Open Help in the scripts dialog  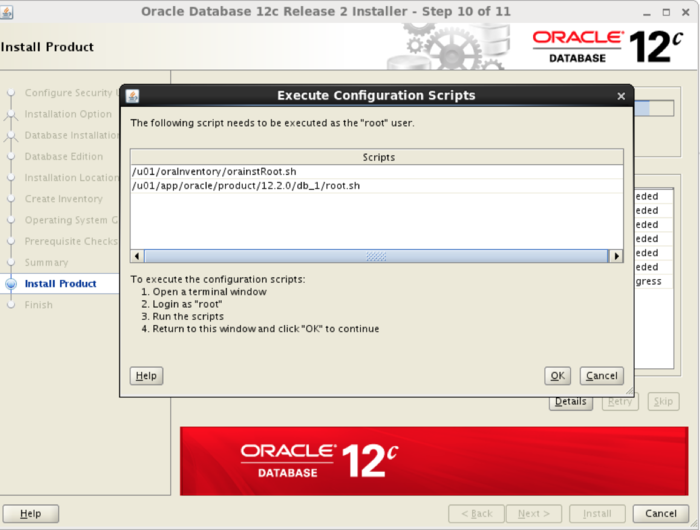146,376
